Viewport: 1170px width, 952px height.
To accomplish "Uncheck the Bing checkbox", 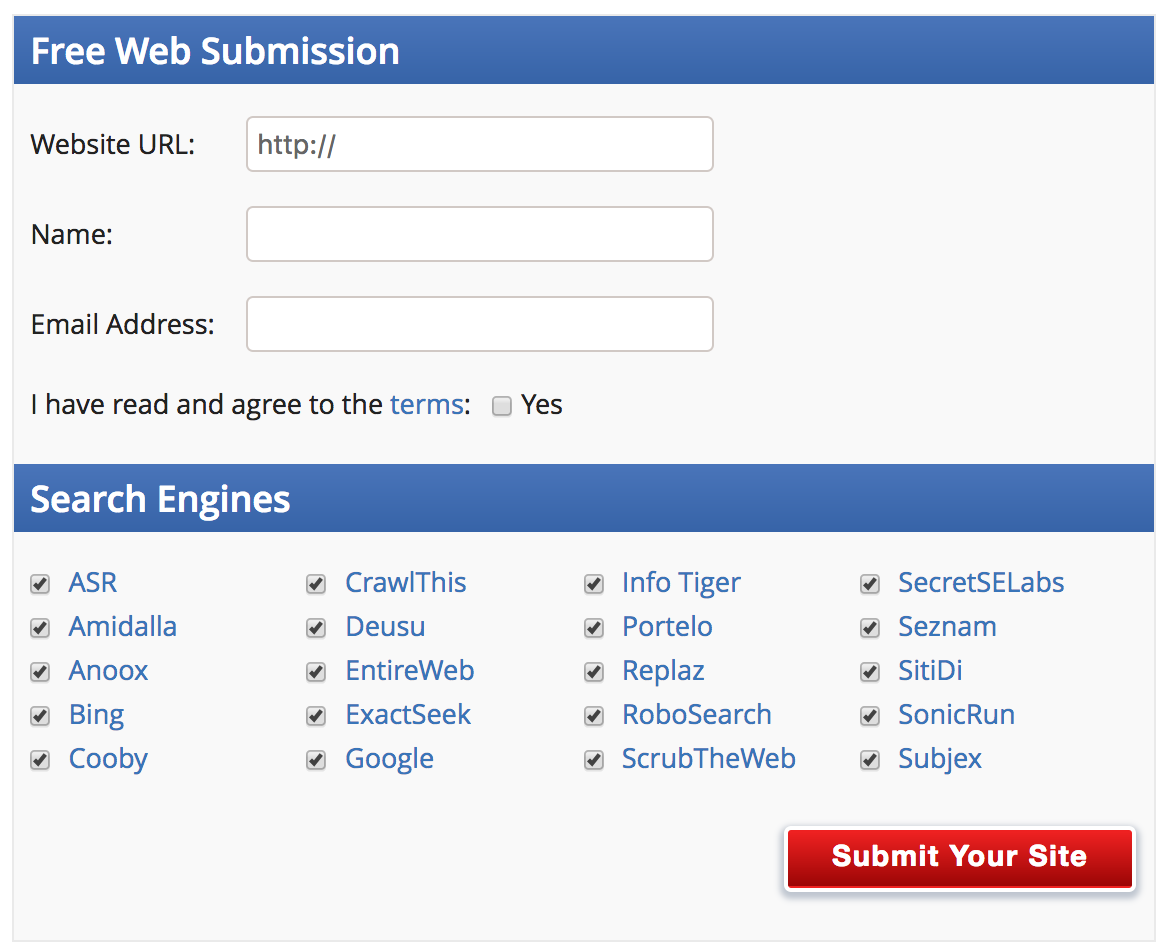I will pyautogui.click(x=40, y=716).
